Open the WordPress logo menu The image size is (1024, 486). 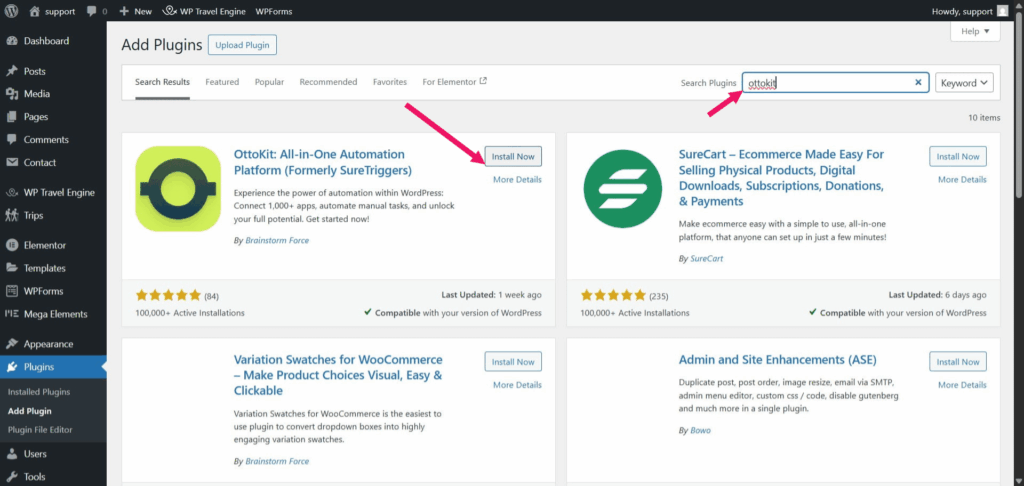[x=11, y=11]
